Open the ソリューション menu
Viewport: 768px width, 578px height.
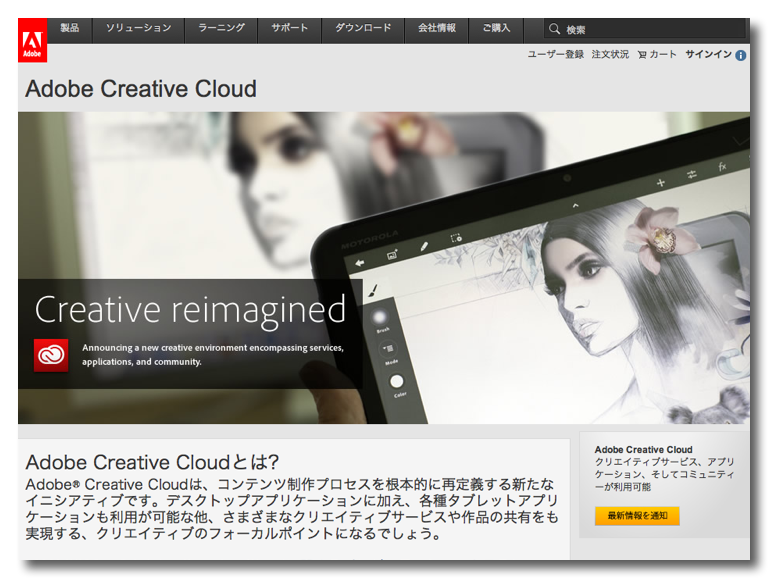click(x=139, y=28)
